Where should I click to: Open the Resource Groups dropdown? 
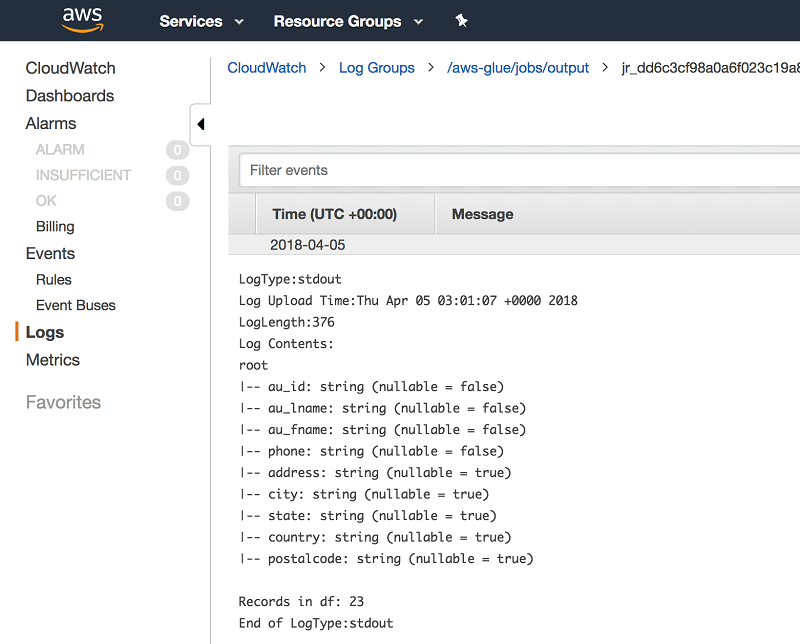(348, 21)
